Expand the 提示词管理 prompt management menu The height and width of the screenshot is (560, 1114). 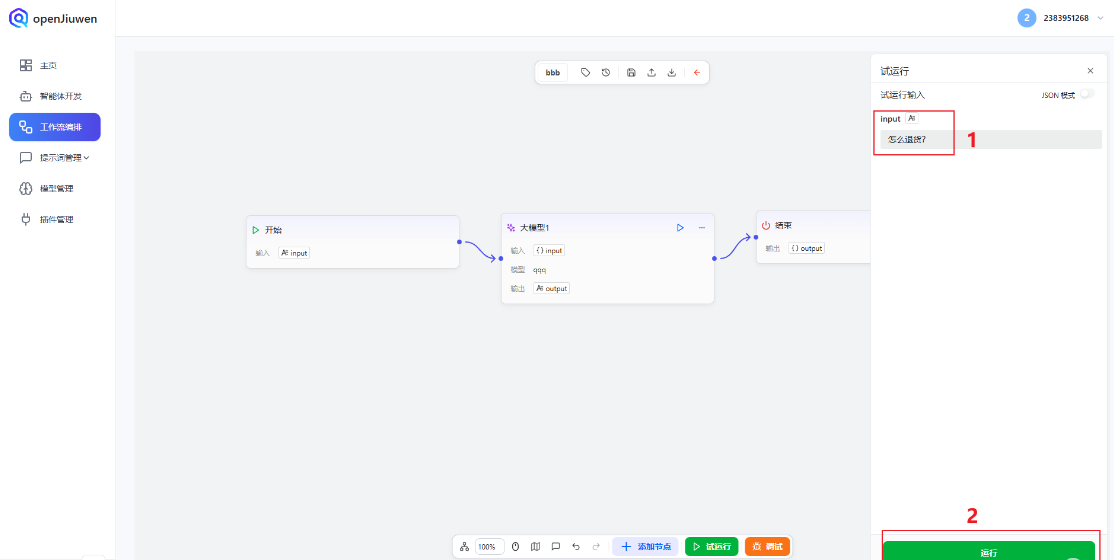[55, 158]
